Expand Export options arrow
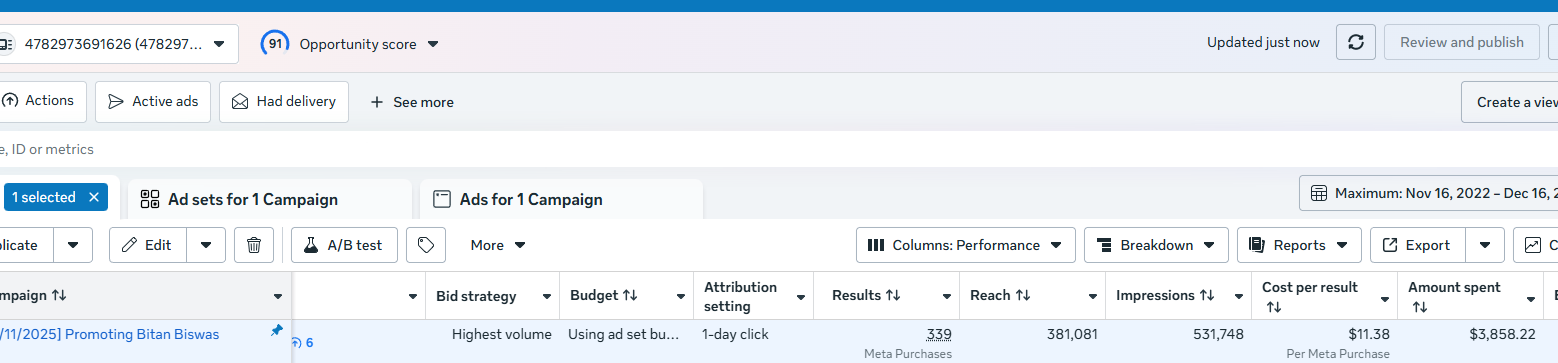The height and width of the screenshot is (363, 1558). 1485,245
